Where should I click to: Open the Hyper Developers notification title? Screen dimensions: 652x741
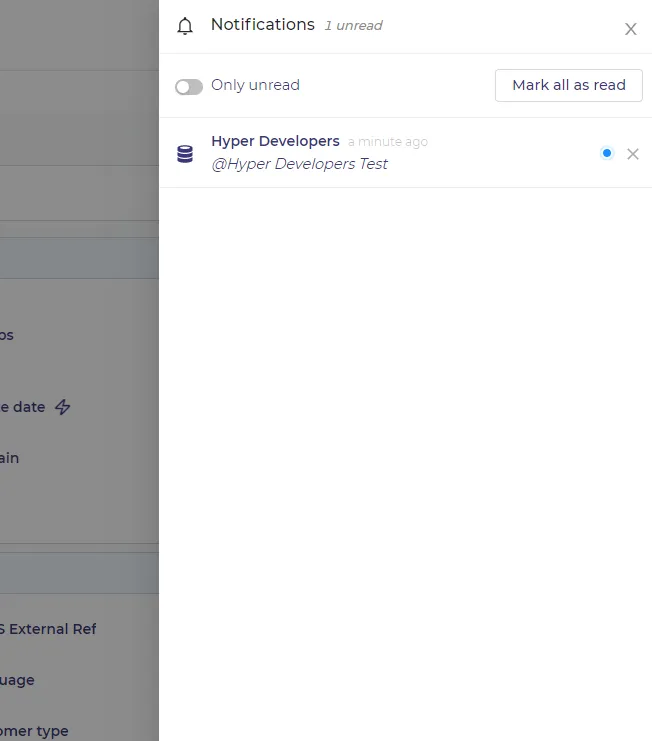275,141
